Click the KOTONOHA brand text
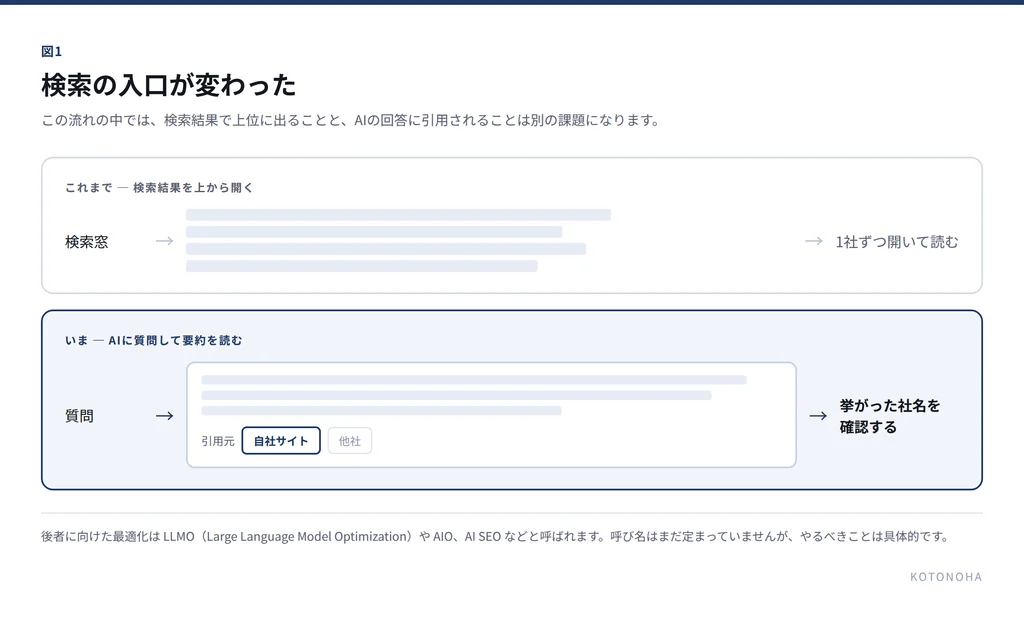 (x=946, y=577)
